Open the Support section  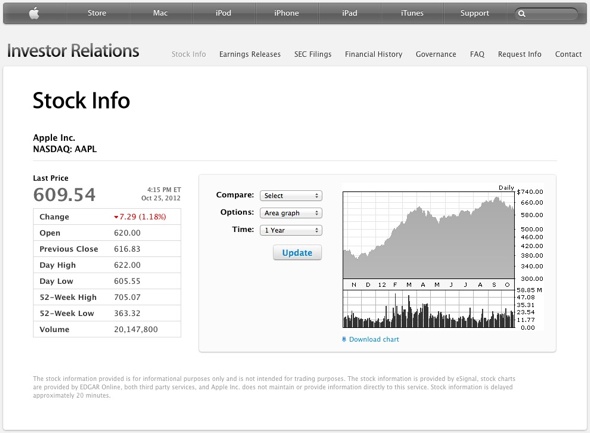tap(475, 13)
